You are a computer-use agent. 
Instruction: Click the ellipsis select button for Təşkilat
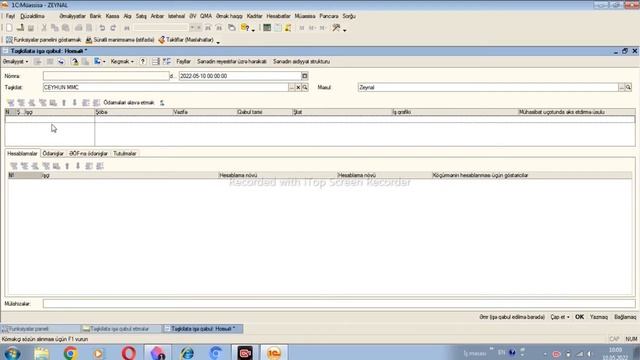pyautogui.click(x=291, y=87)
